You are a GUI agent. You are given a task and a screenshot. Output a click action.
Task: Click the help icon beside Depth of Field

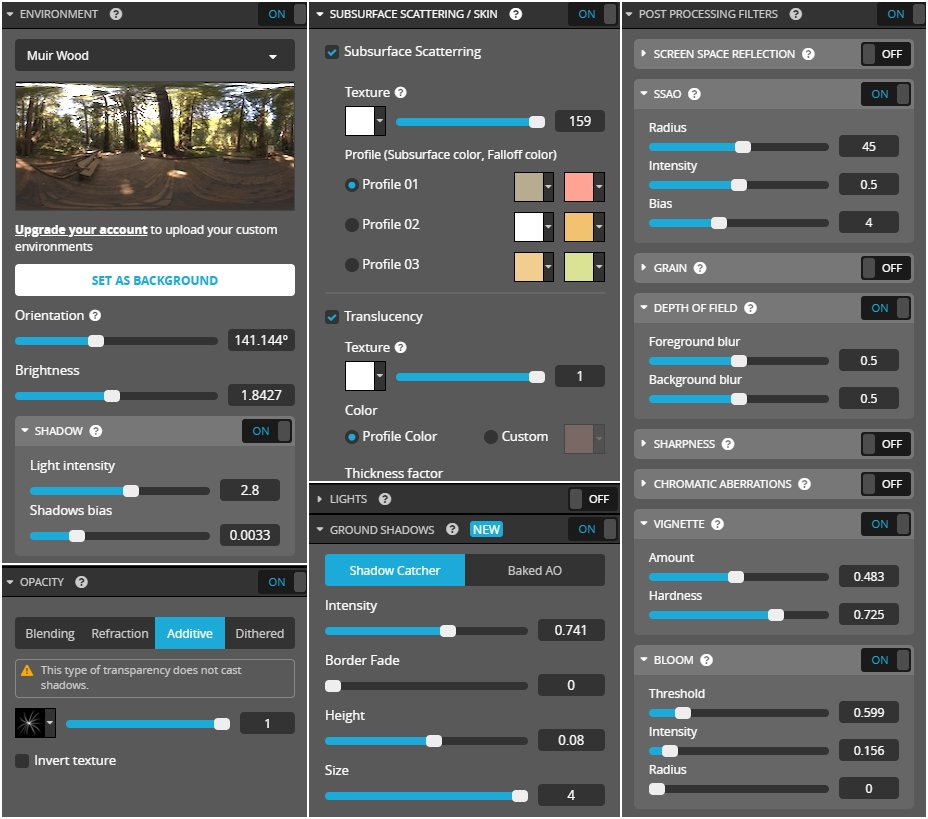[x=750, y=308]
